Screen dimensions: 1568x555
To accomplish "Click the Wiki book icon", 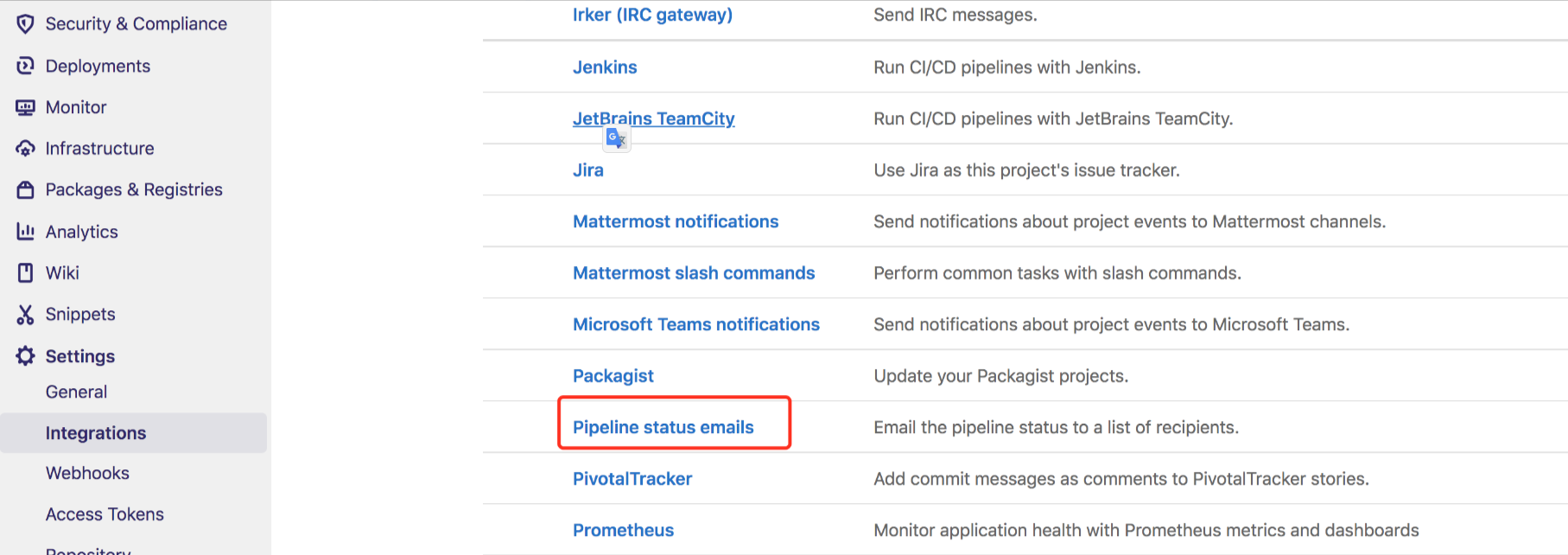I will 25,273.
